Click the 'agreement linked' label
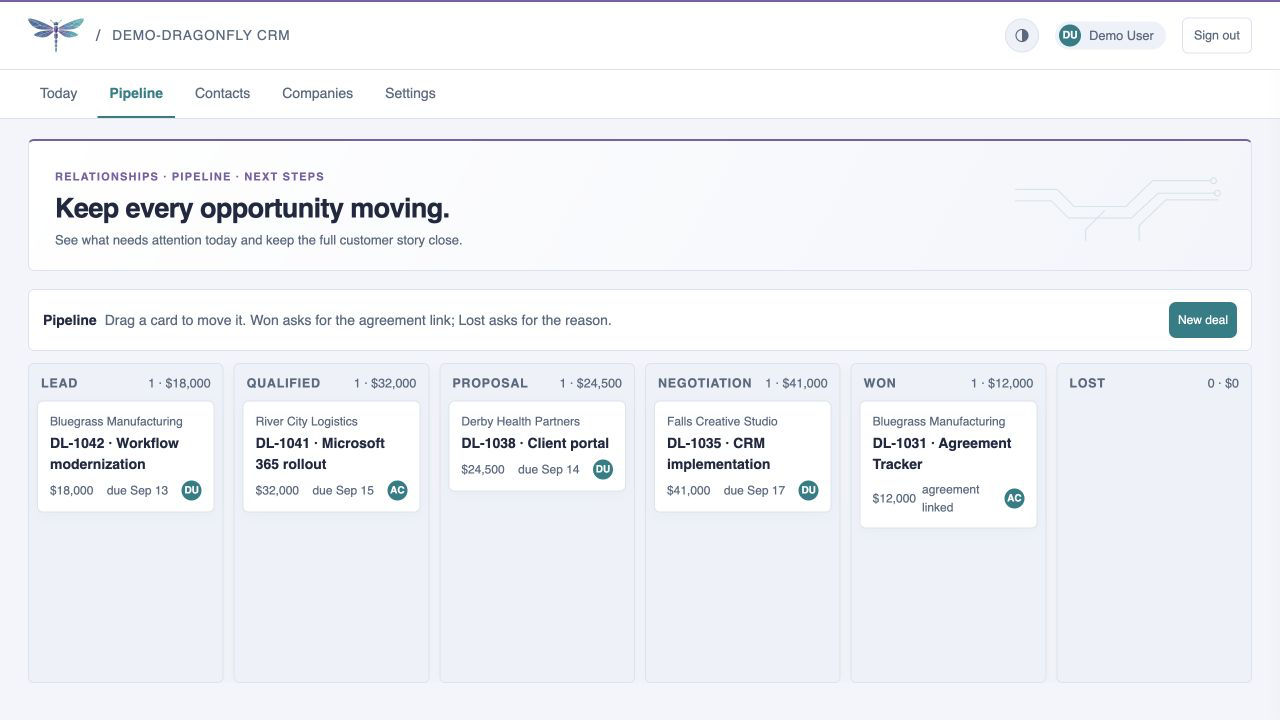Image resolution: width=1280 pixels, height=720 pixels. pos(951,498)
